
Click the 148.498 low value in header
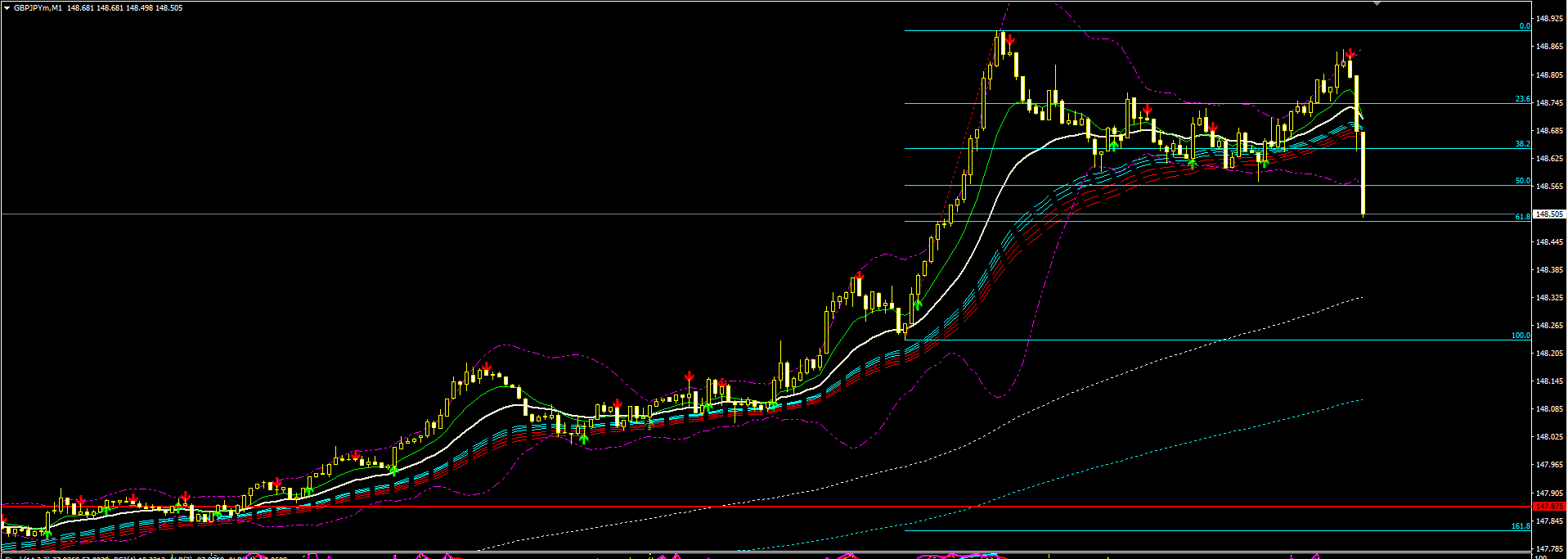138,7
